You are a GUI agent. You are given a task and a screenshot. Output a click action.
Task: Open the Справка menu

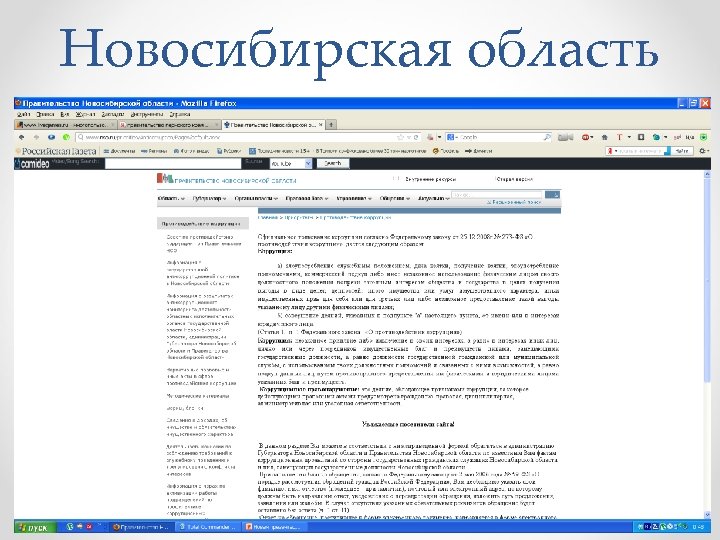(180, 114)
